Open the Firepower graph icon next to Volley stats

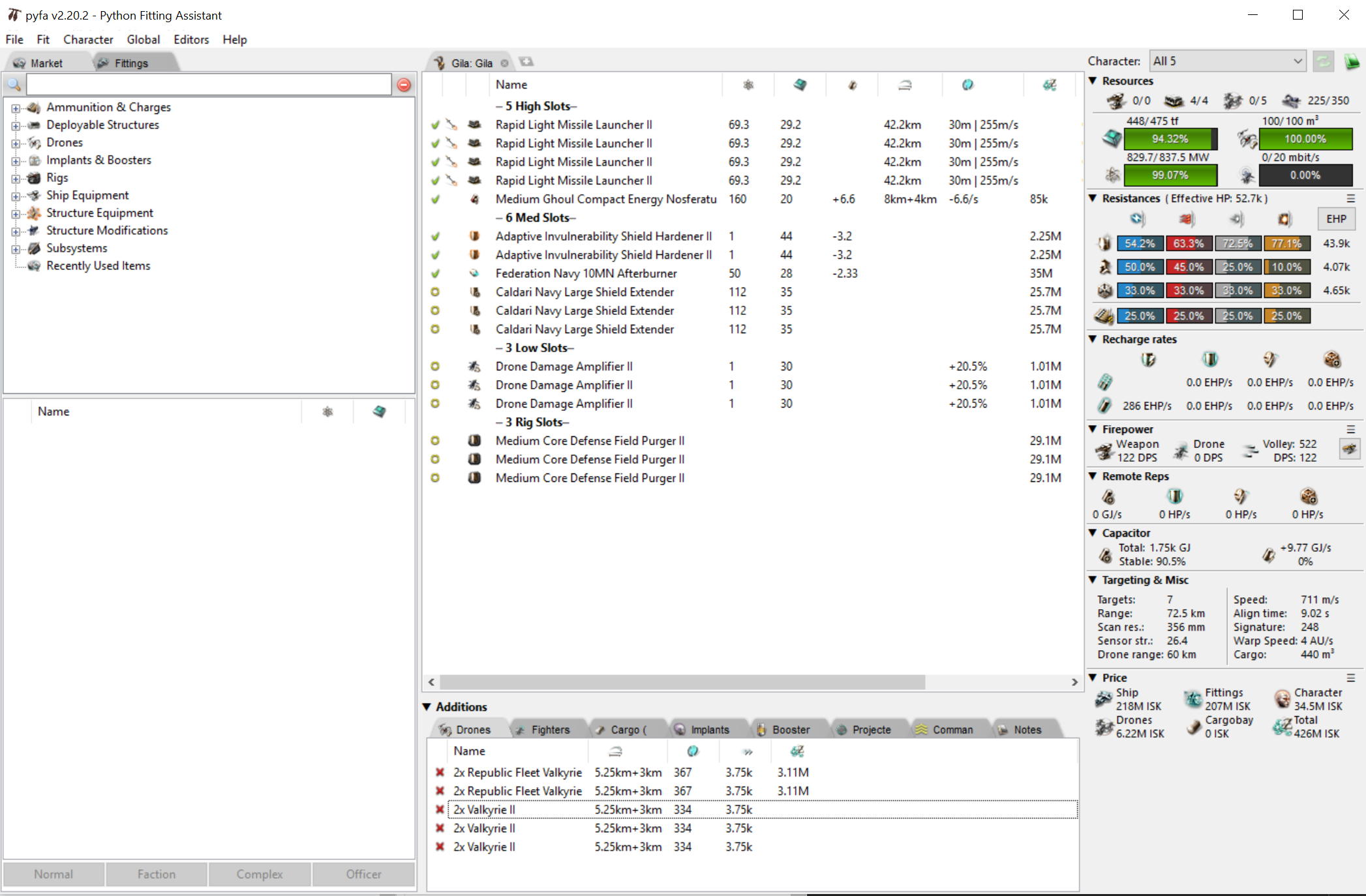(1349, 449)
